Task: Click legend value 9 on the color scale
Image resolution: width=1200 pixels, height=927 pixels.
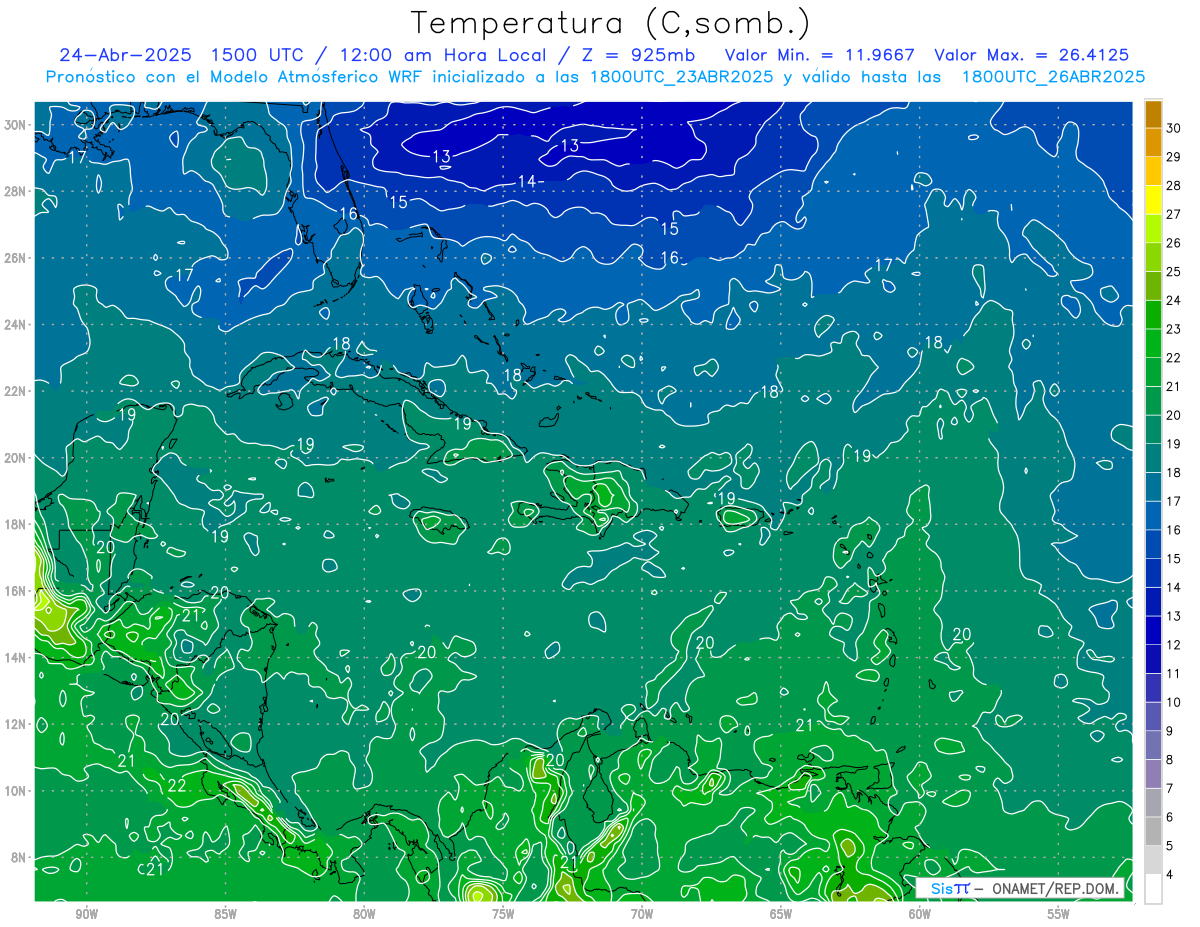Action: (x=1170, y=731)
